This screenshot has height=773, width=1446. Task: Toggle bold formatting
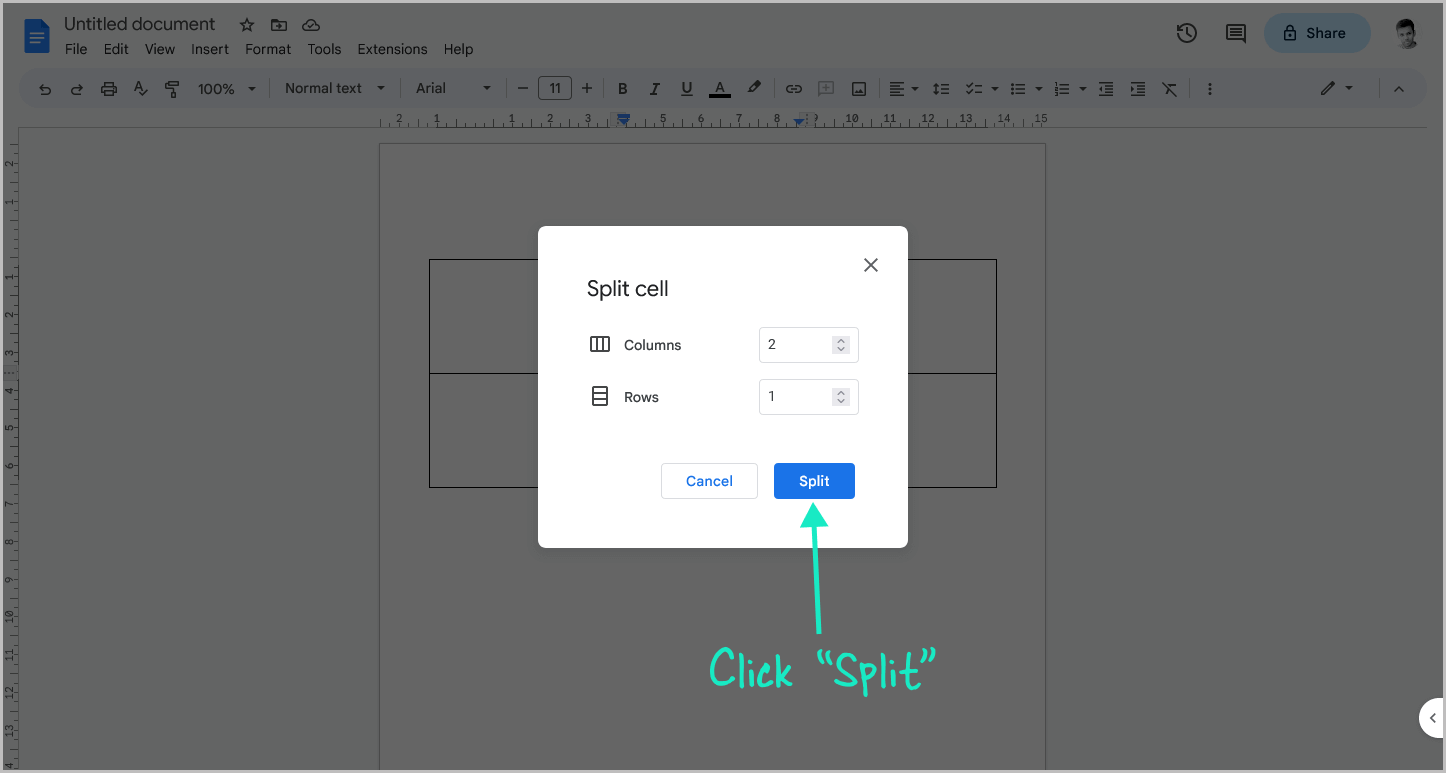click(622, 88)
